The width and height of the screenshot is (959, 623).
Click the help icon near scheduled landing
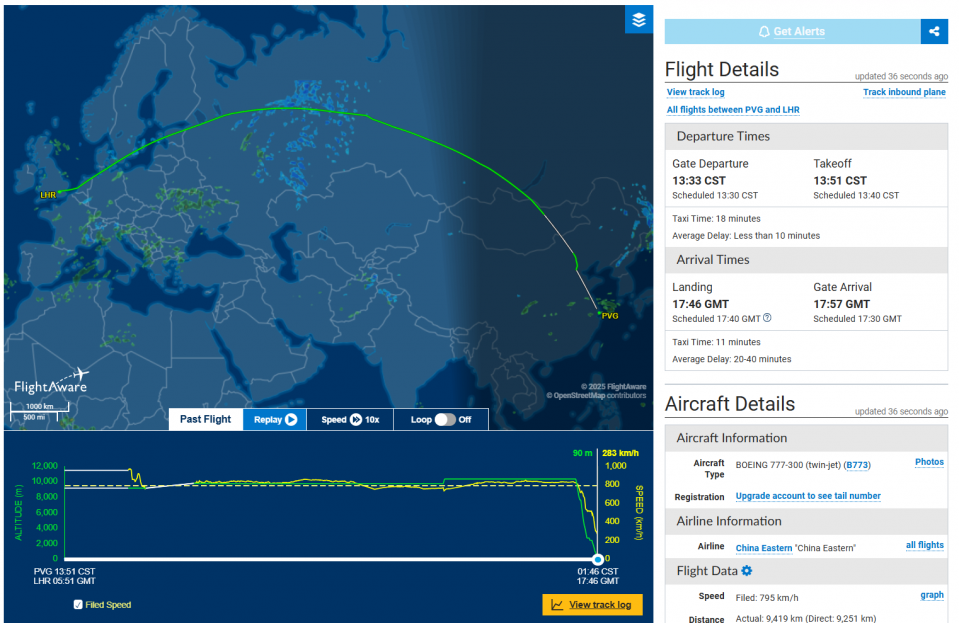coord(767,318)
